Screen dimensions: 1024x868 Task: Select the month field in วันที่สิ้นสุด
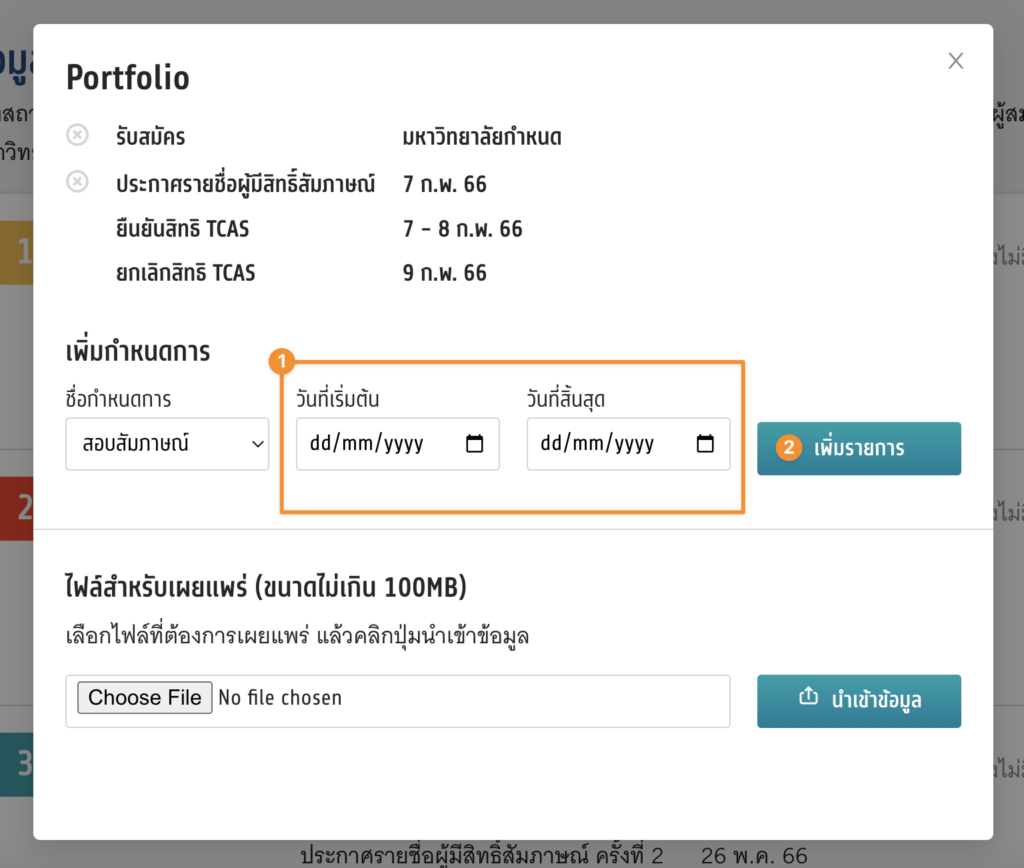[586, 444]
